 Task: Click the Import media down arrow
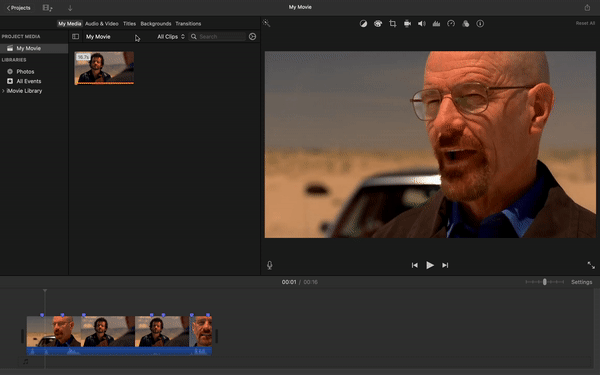click(x=70, y=8)
